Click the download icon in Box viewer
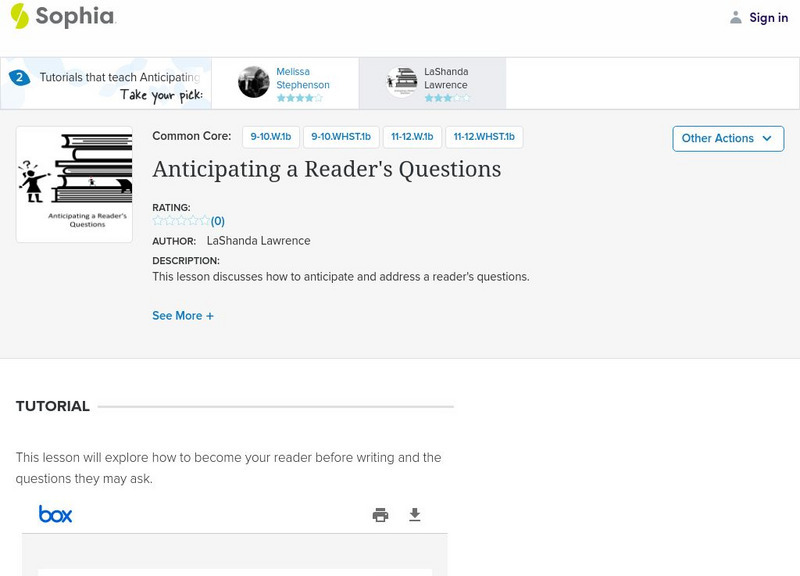Image resolution: width=800 pixels, height=576 pixels. click(x=415, y=515)
